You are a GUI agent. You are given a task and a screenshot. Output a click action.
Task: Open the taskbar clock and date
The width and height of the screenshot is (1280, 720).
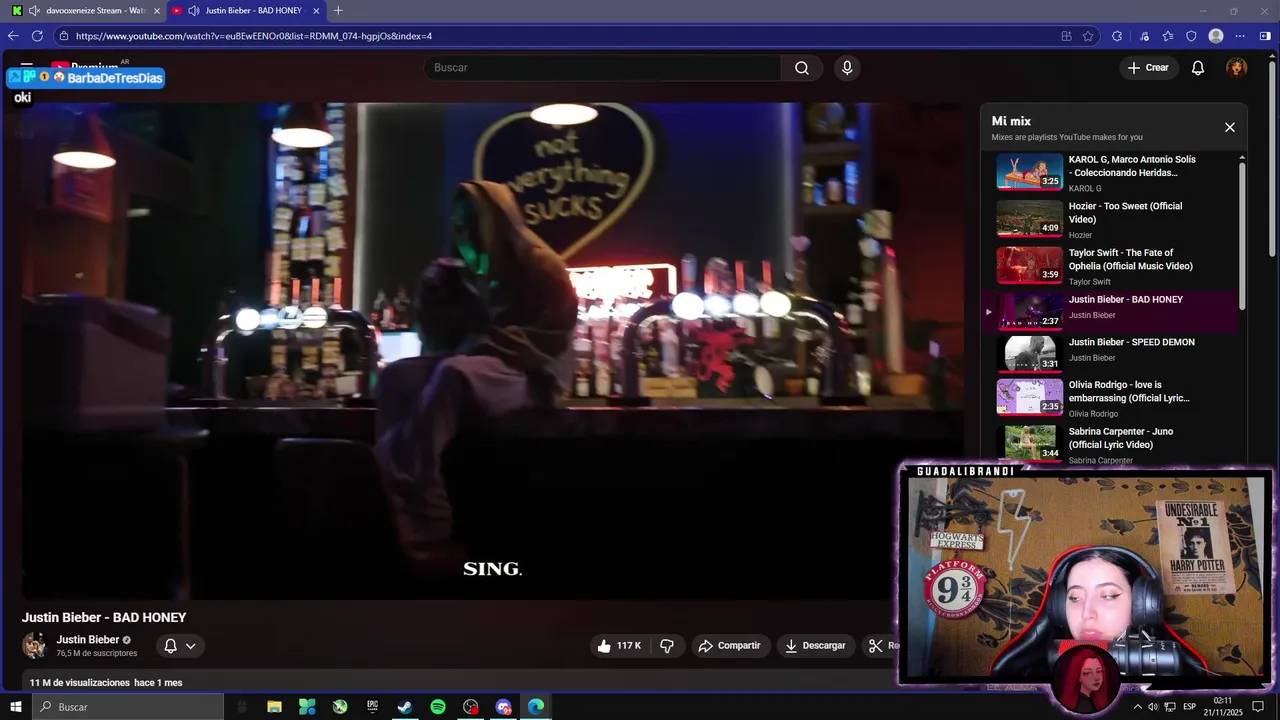click(x=1222, y=706)
